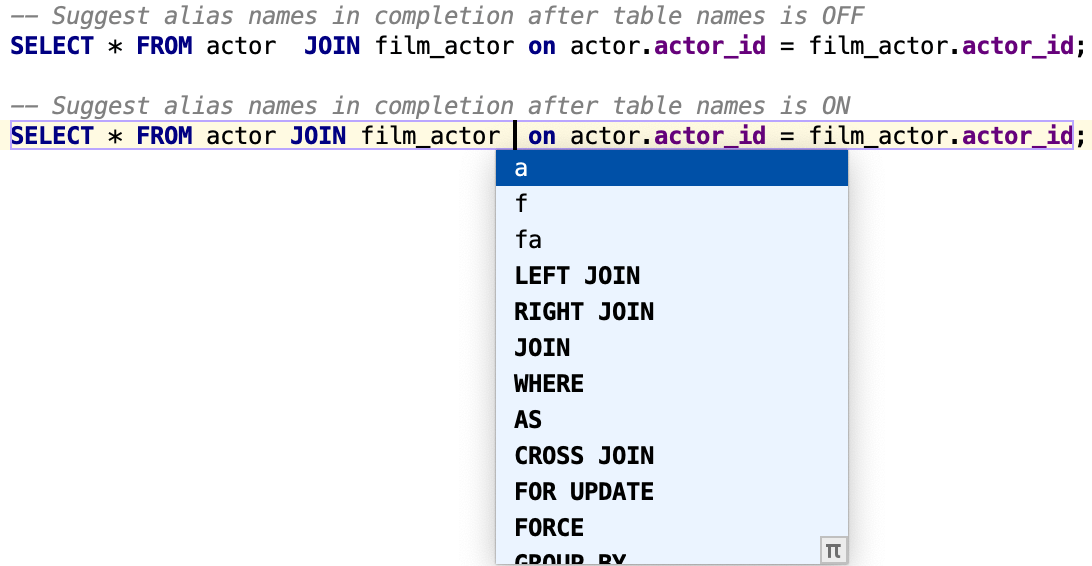
Task: Click film_actor table name in second query
Action: pyautogui.click(x=430, y=136)
